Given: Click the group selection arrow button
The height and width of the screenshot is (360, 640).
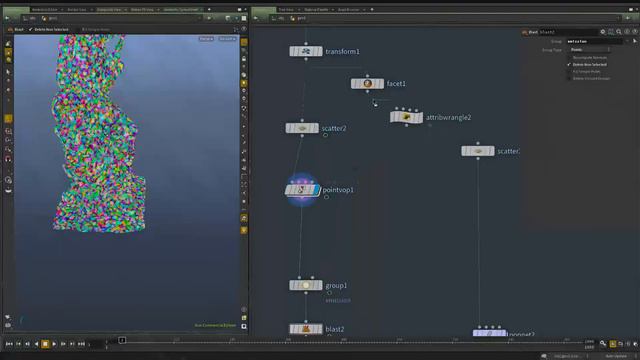Looking at the screenshot, I should click(635, 41).
